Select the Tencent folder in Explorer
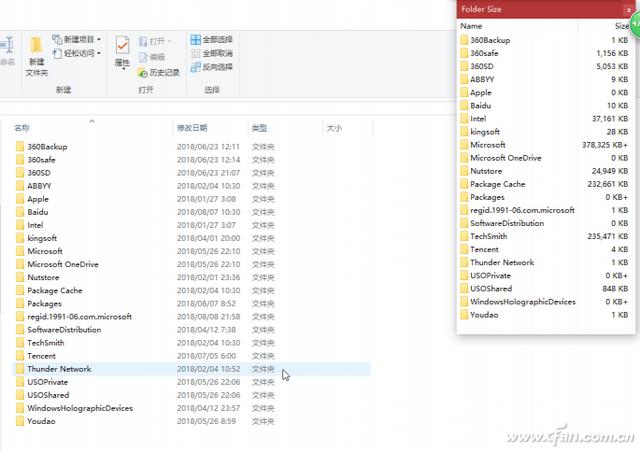Image resolution: width=640 pixels, height=452 pixels. click(x=36, y=356)
